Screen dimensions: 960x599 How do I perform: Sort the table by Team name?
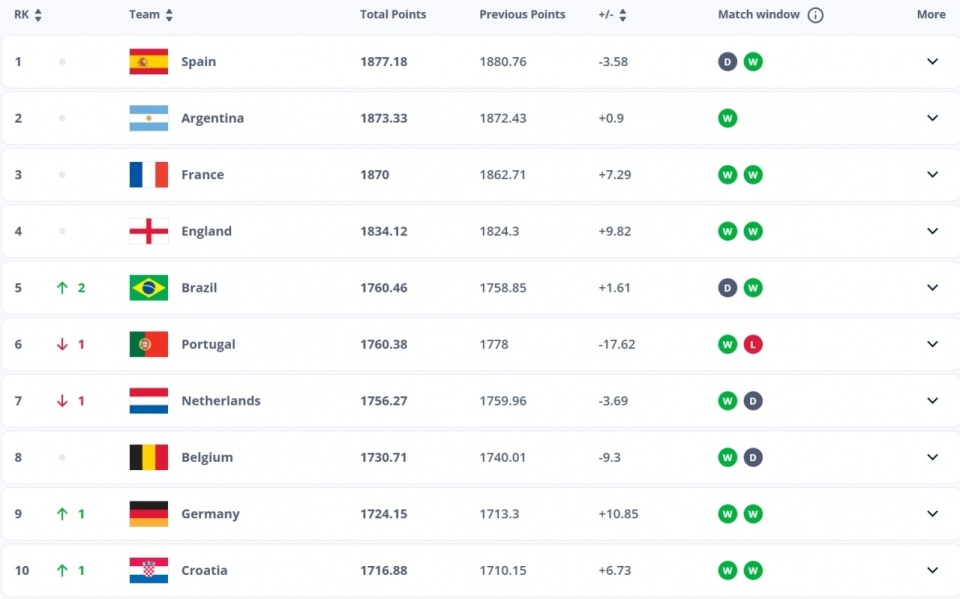[x=169, y=15]
